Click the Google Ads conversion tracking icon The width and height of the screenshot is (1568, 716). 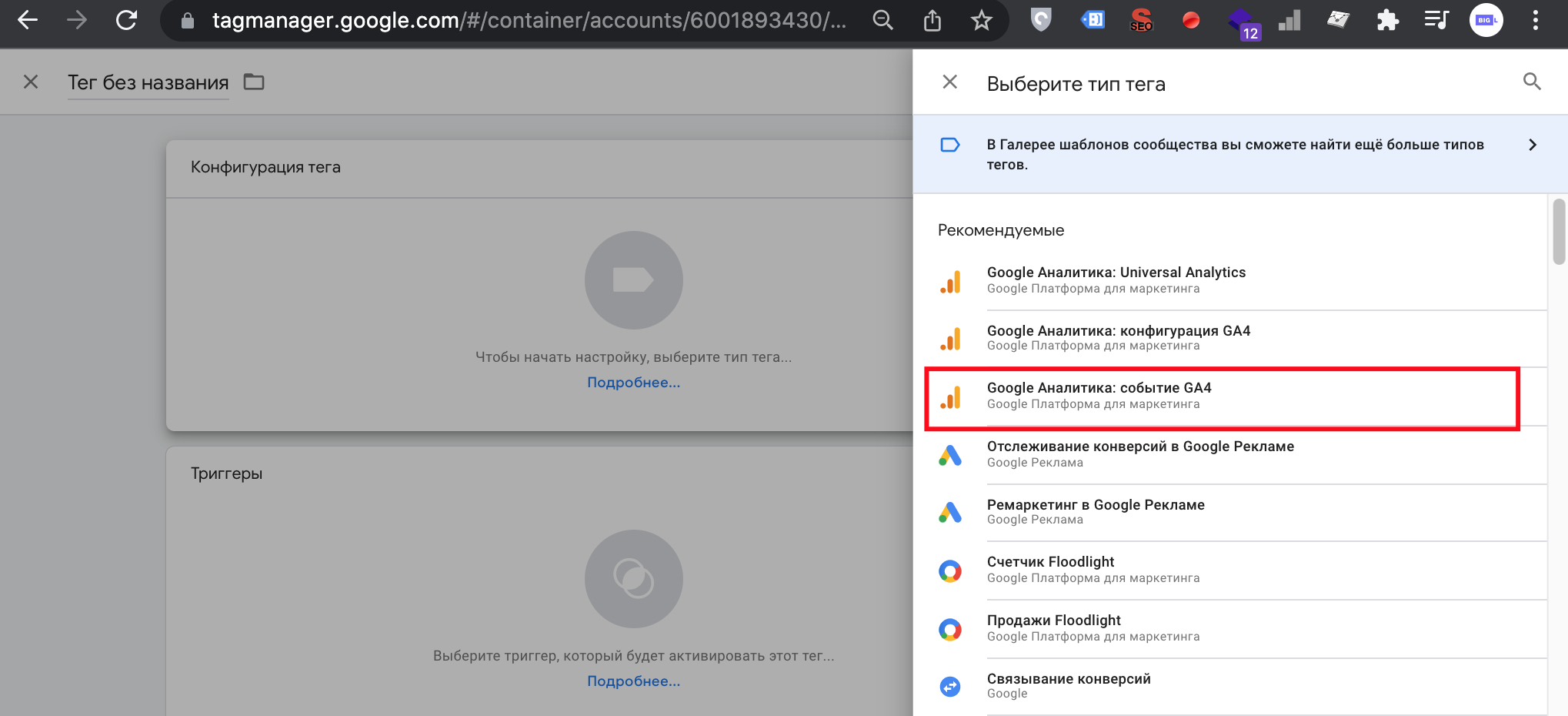(x=950, y=455)
